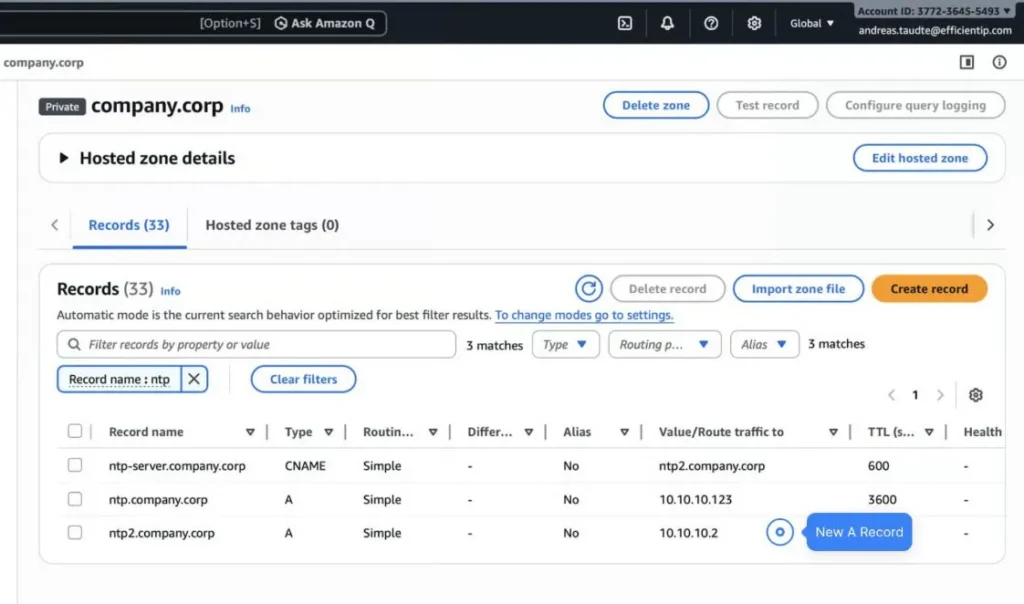Click Info link next to company.corp heading

(x=240, y=108)
